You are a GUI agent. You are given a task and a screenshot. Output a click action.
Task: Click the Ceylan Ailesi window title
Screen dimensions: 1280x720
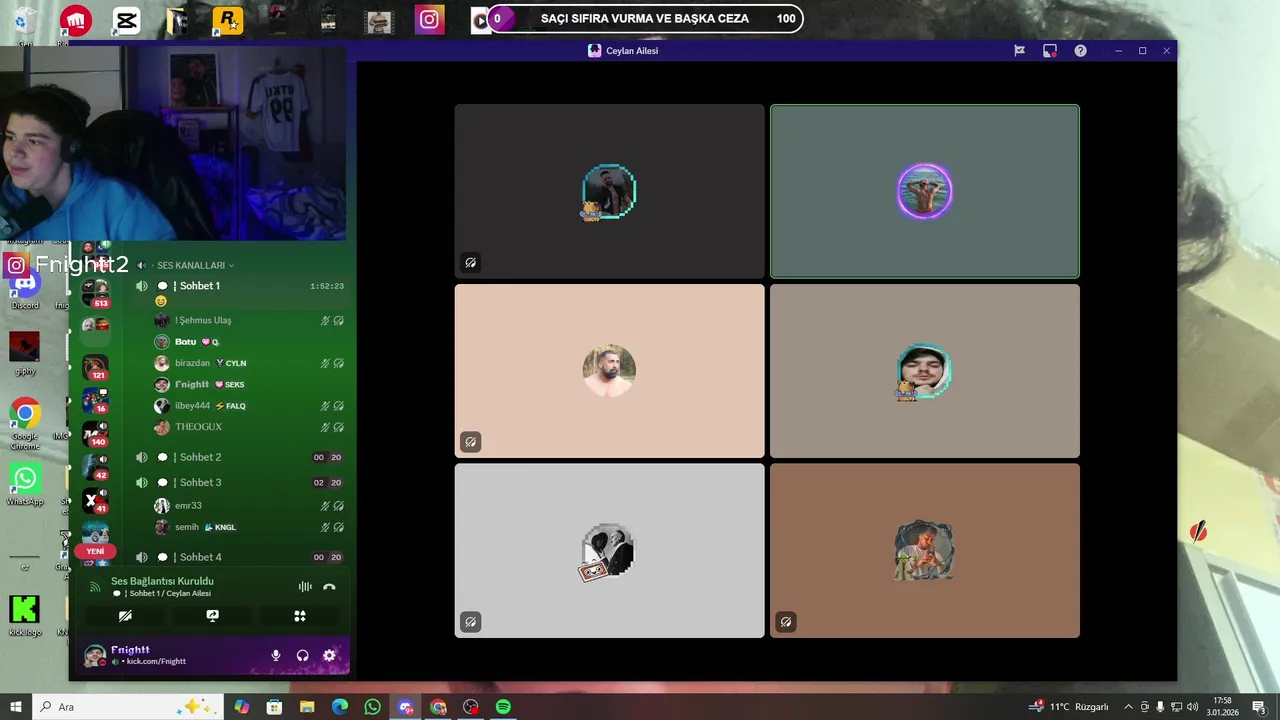click(631, 51)
